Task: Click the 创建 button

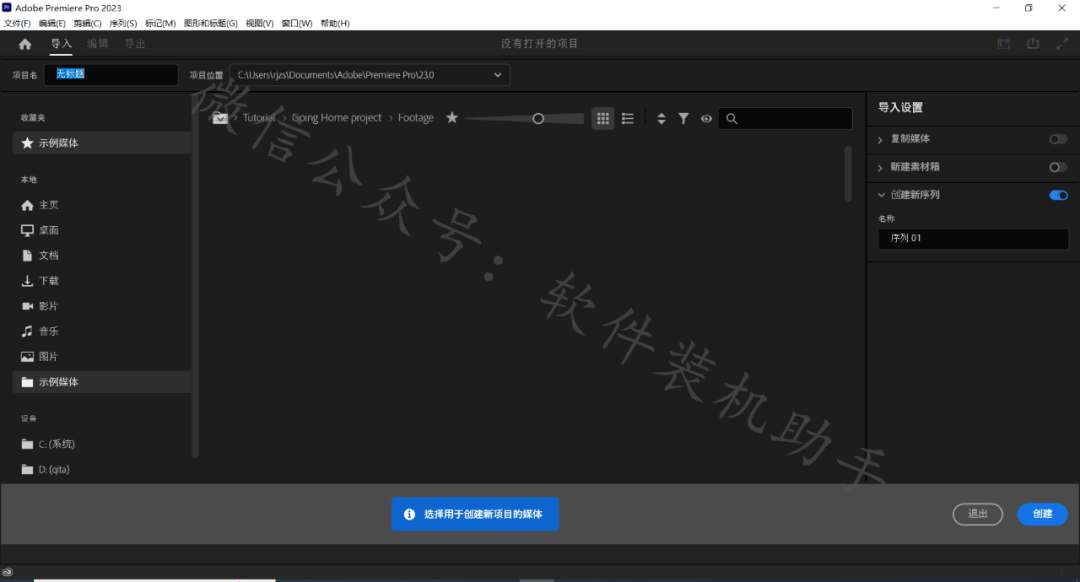Action: [1042, 514]
